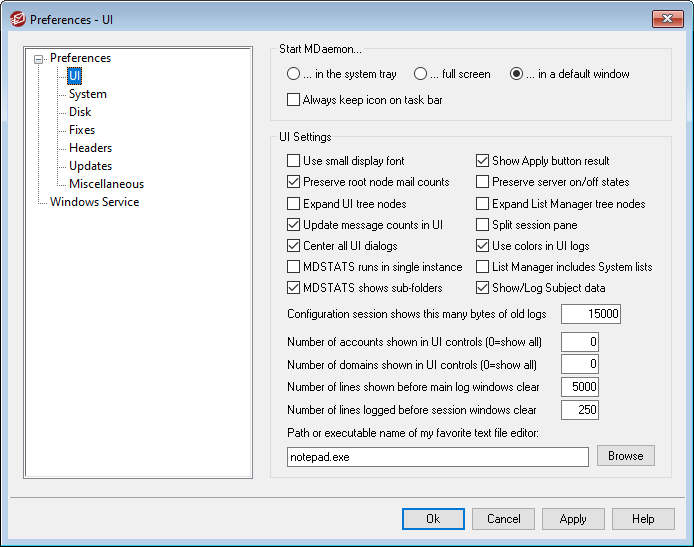Open the Disk preferences page
The width and height of the screenshot is (694, 547).
(80, 112)
